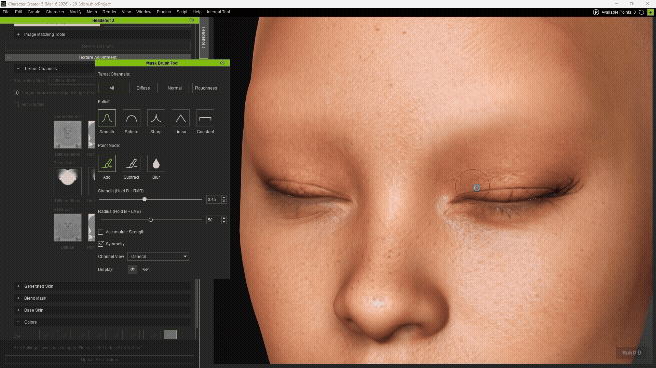
Task: Click the vertical Headshot side tab
Action: click(204, 37)
